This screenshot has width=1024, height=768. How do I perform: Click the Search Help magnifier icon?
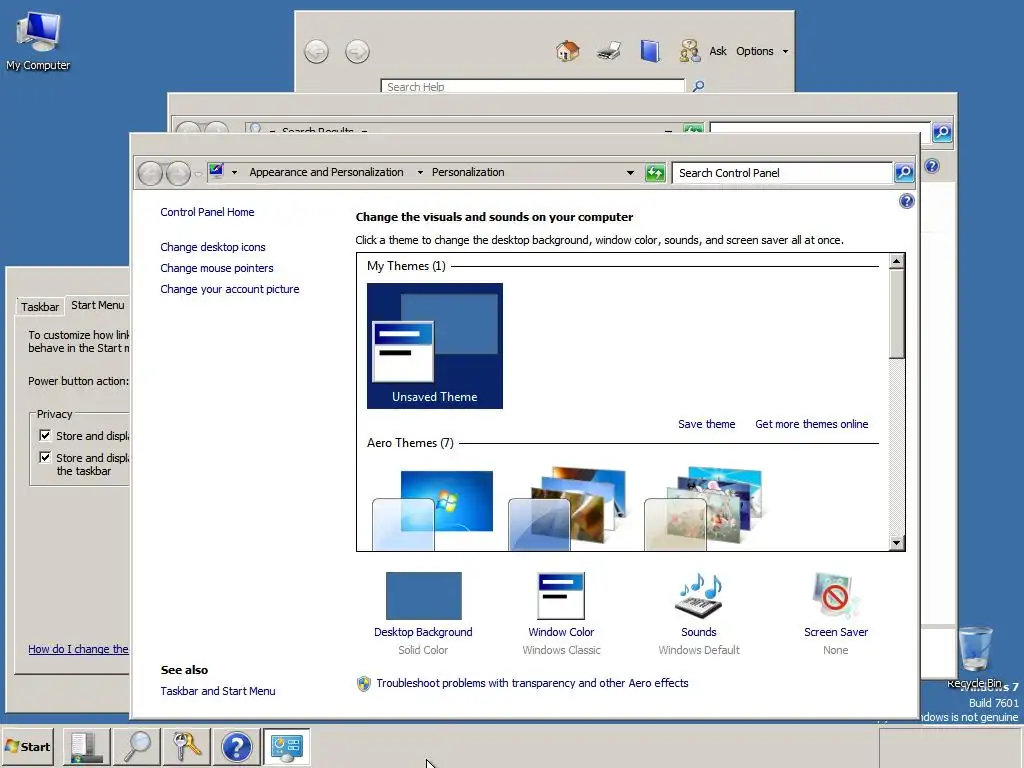(698, 86)
